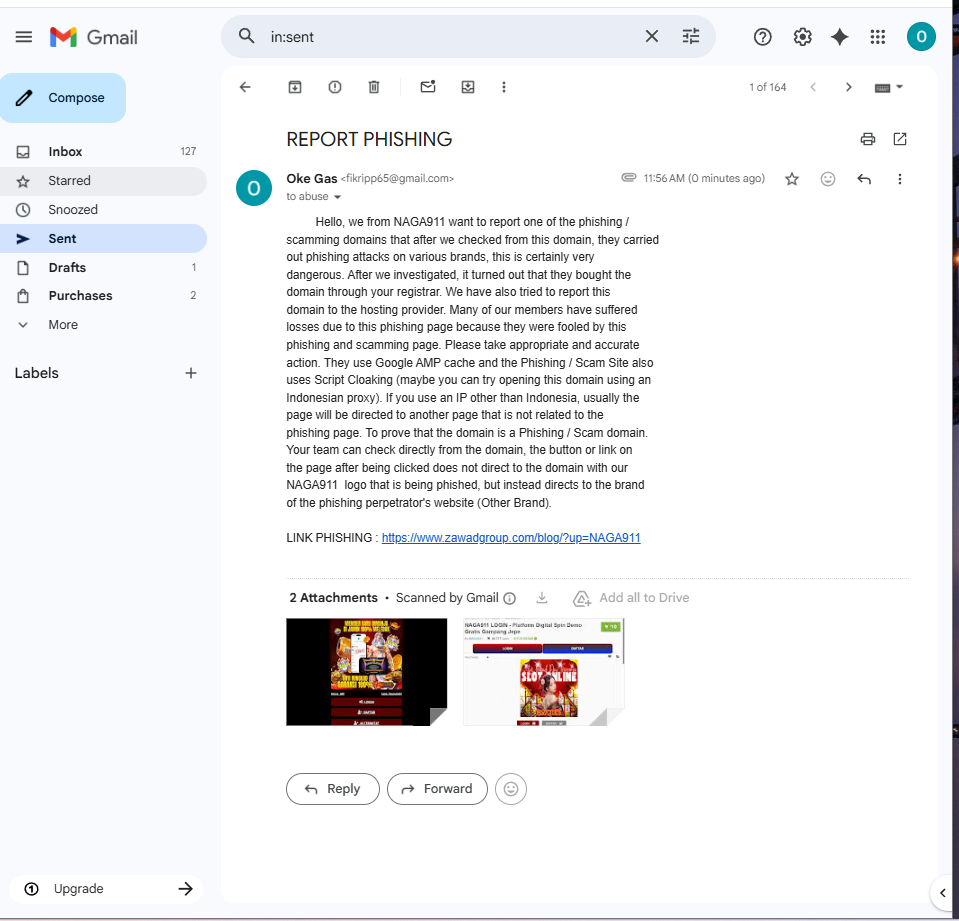This screenshot has width=959, height=921.
Task: Delete this email with trash icon
Action: click(x=374, y=87)
